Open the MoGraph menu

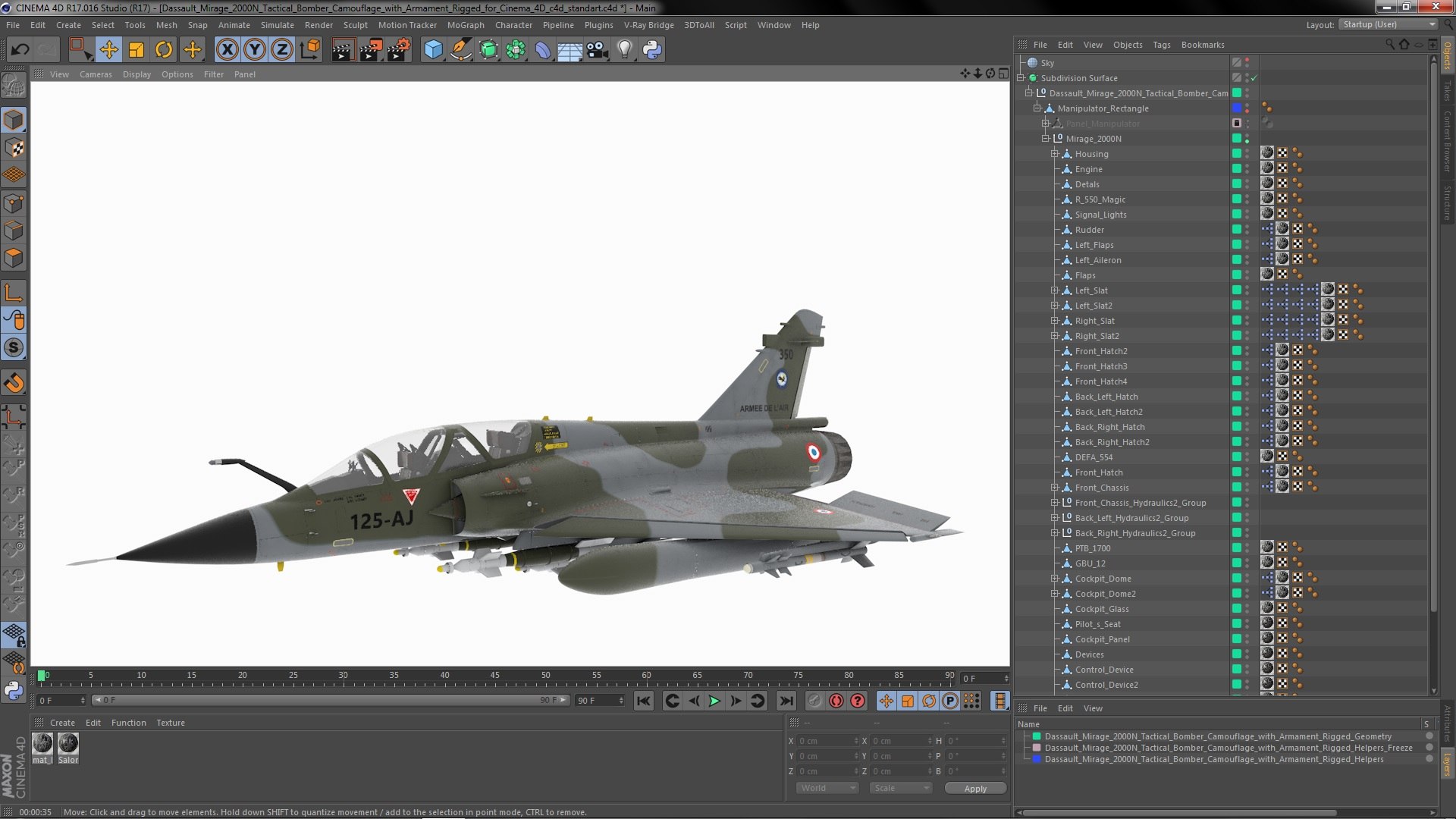[x=466, y=25]
